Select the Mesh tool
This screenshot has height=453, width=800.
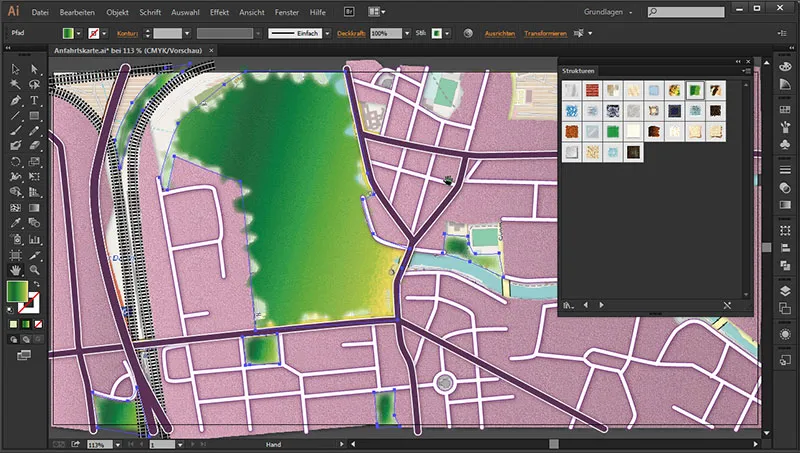click(x=15, y=208)
